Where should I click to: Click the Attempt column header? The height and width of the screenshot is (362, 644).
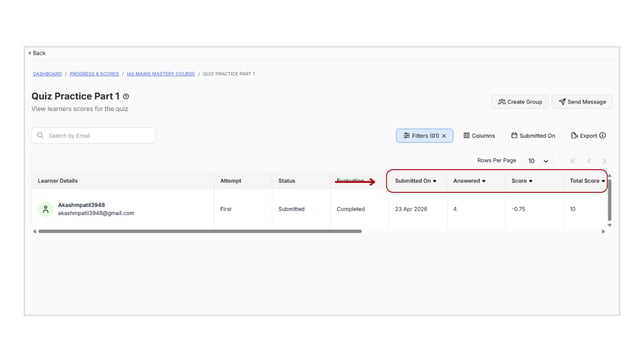[230, 181]
